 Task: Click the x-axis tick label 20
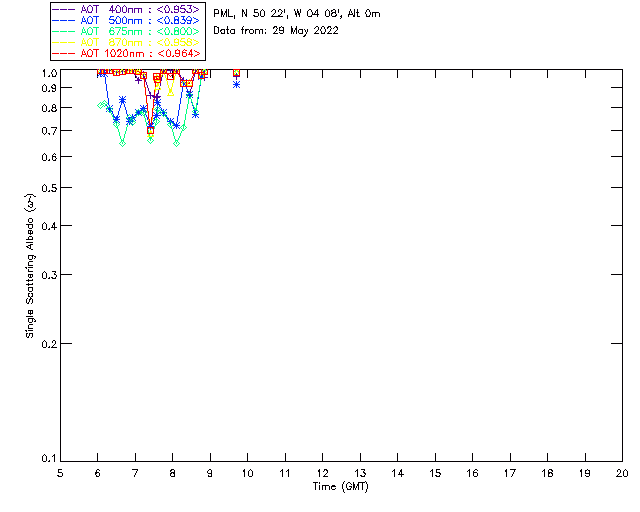click(622, 473)
